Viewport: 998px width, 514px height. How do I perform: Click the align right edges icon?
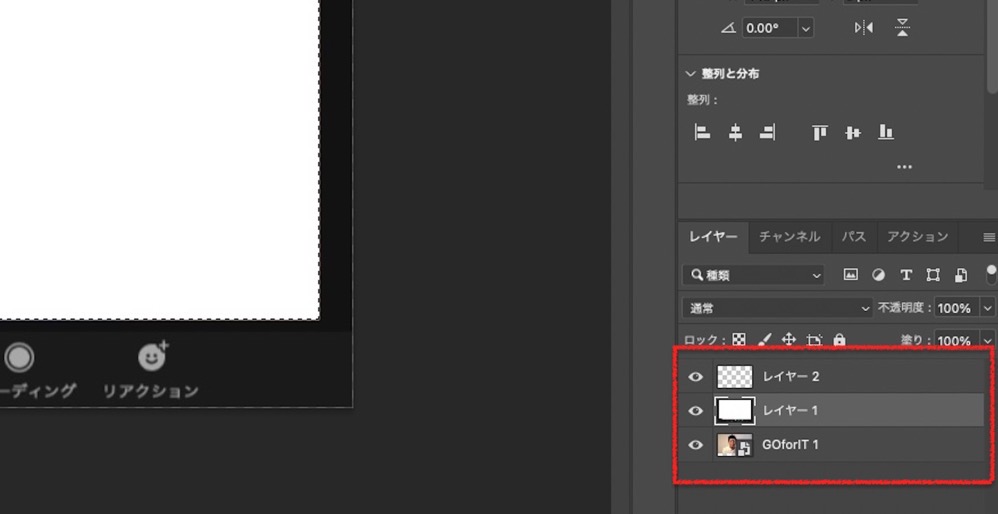coord(768,132)
